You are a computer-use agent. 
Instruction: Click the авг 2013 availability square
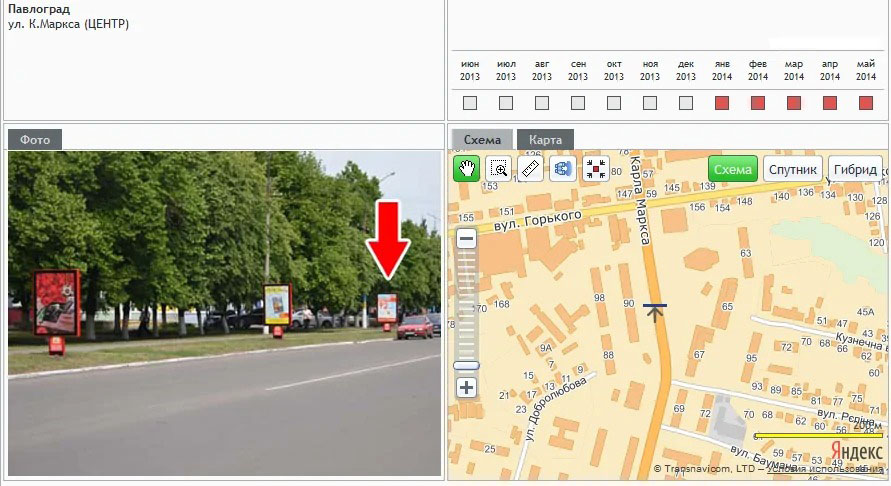tap(542, 103)
